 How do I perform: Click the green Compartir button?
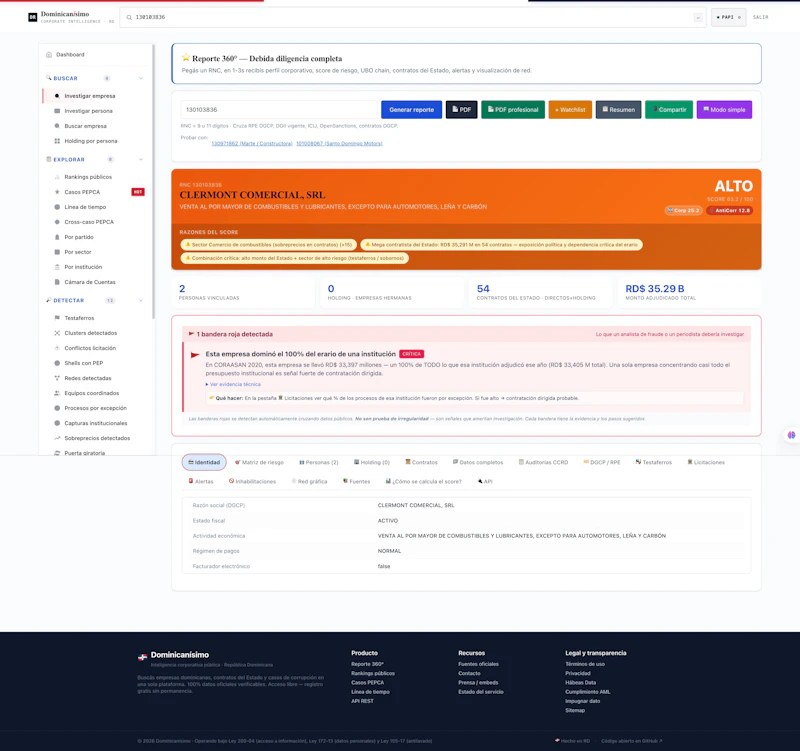click(x=669, y=110)
